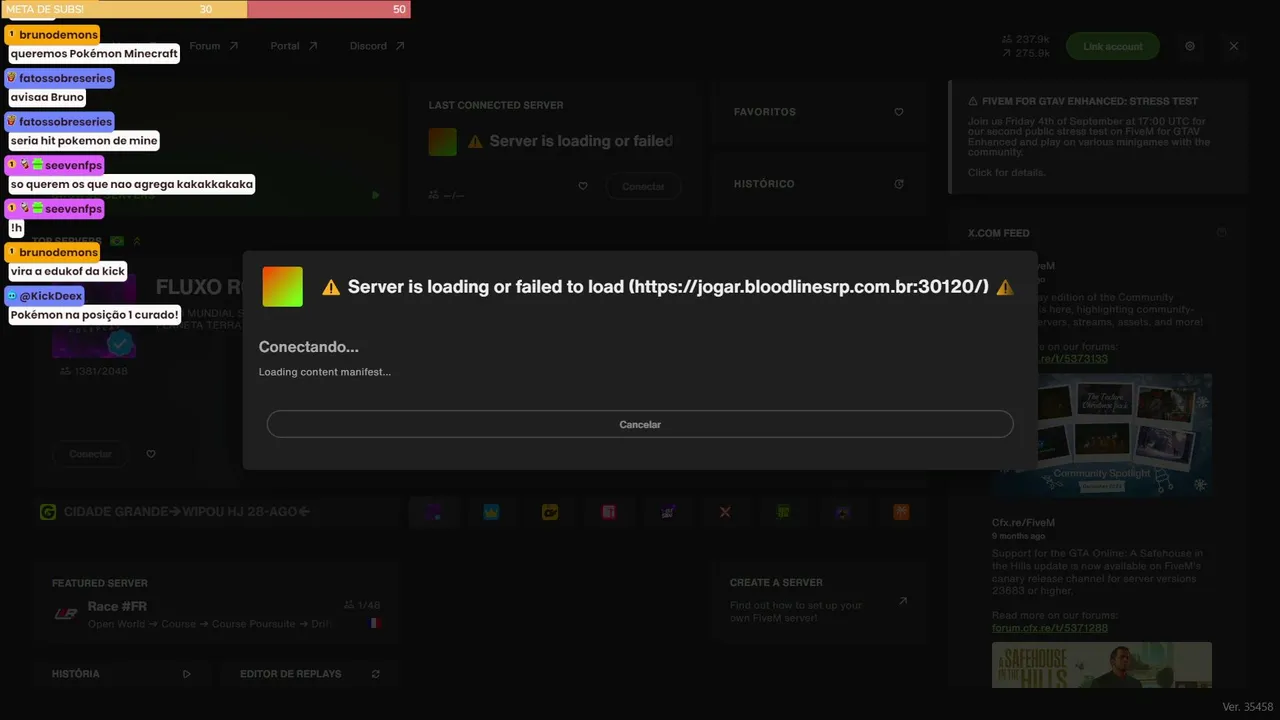Open the Discord link in the top navigation
This screenshot has height=720, width=1280.
[377, 46]
